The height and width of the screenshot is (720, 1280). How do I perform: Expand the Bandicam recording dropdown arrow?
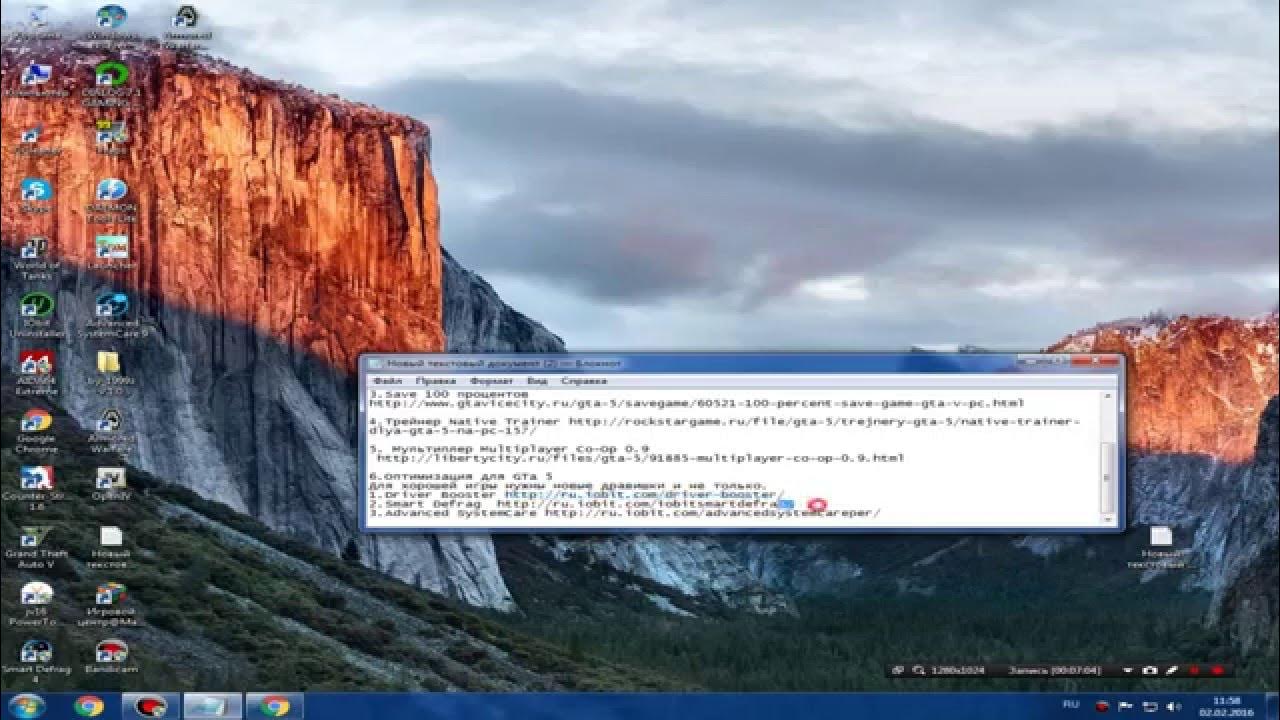[x=1128, y=670]
